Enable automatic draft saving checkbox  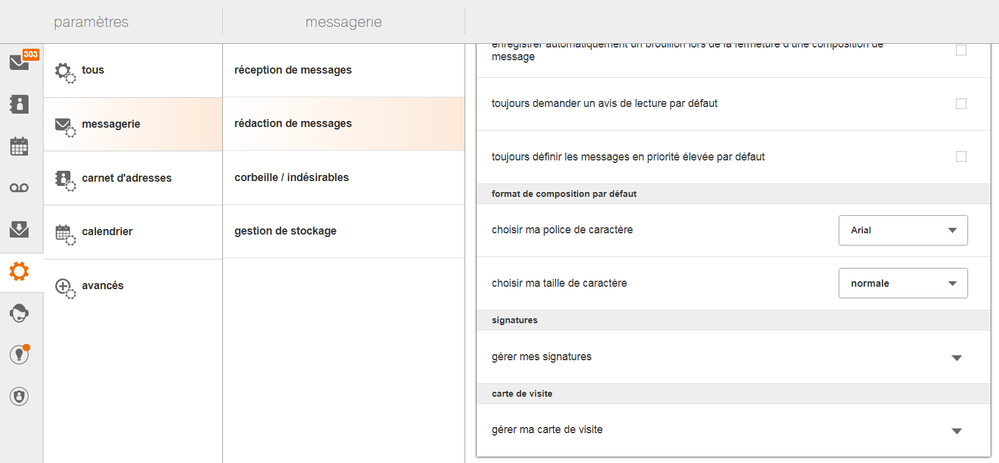click(x=961, y=50)
